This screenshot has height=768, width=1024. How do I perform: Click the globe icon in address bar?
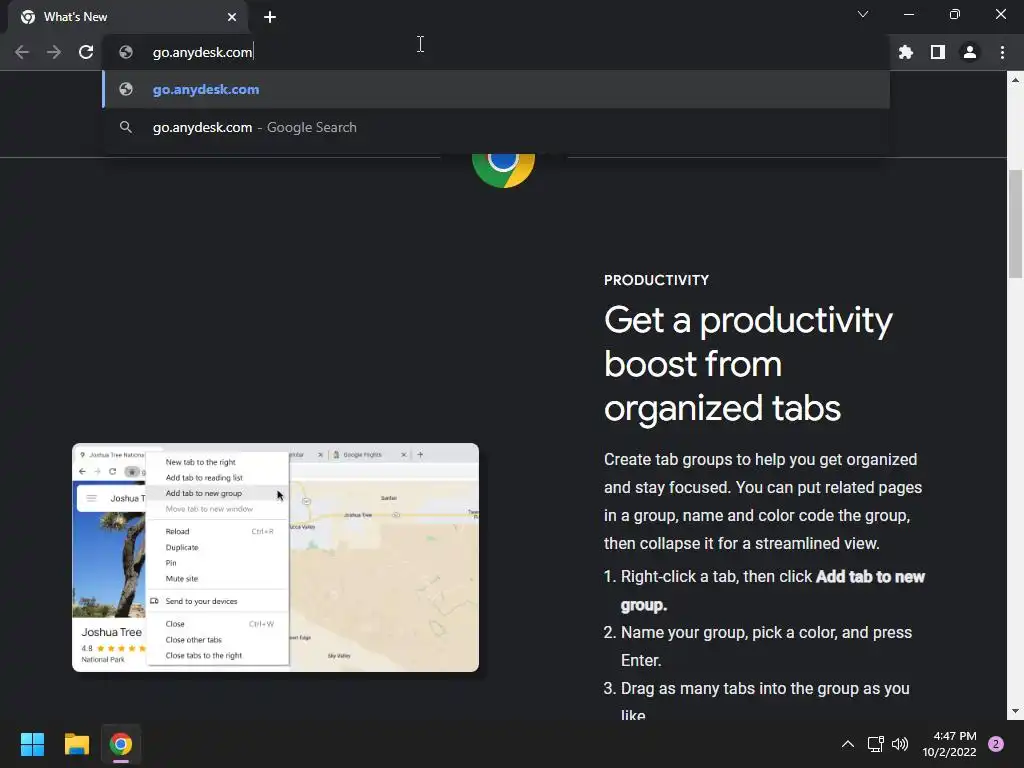pos(126,52)
